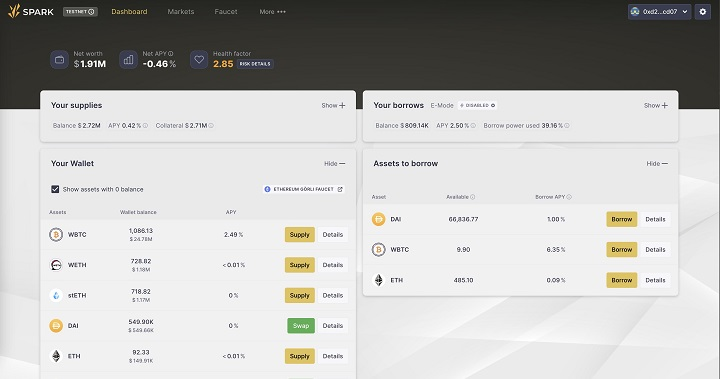The width and height of the screenshot is (720, 379).
Task: Click the DAI icon in Assets to borrow
Action: tap(378, 219)
